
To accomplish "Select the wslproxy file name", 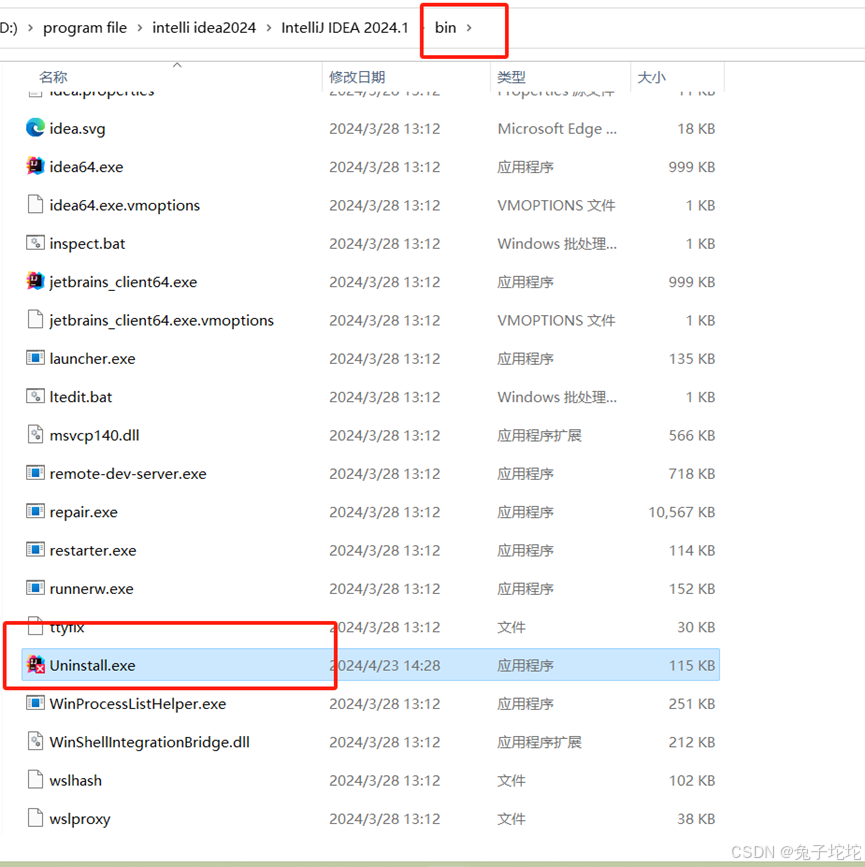I will (80, 819).
